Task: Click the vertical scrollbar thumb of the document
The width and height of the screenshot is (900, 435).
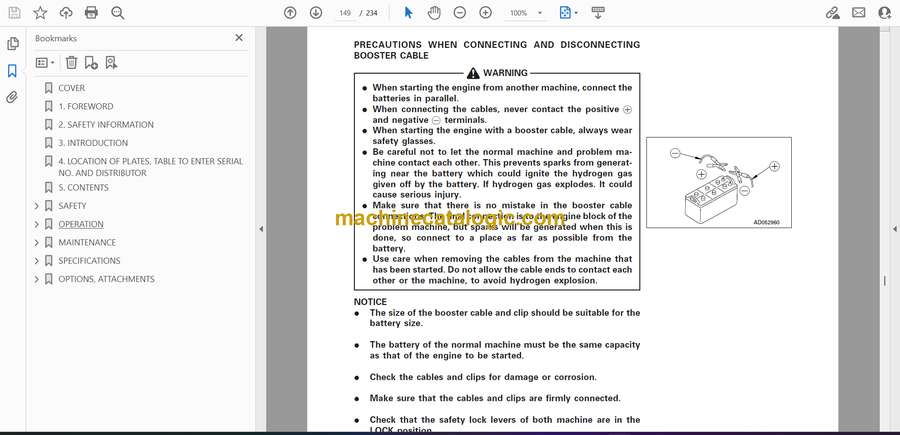Action: pyautogui.click(x=885, y=282)
